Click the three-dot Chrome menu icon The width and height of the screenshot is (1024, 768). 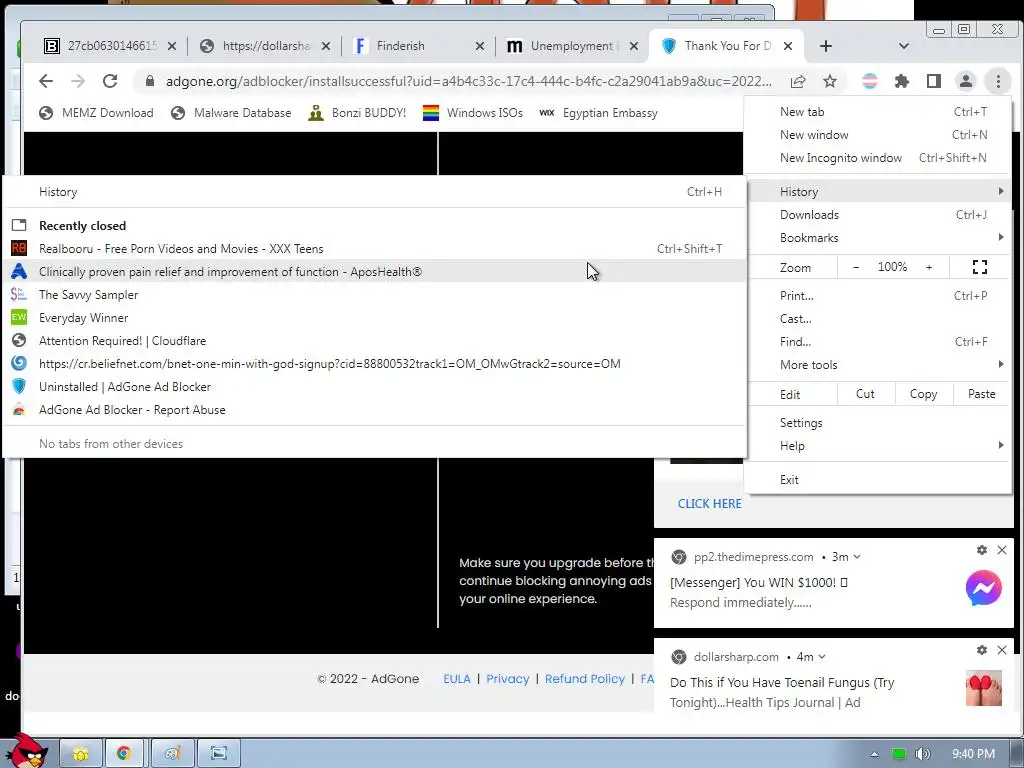click(998, 82)
